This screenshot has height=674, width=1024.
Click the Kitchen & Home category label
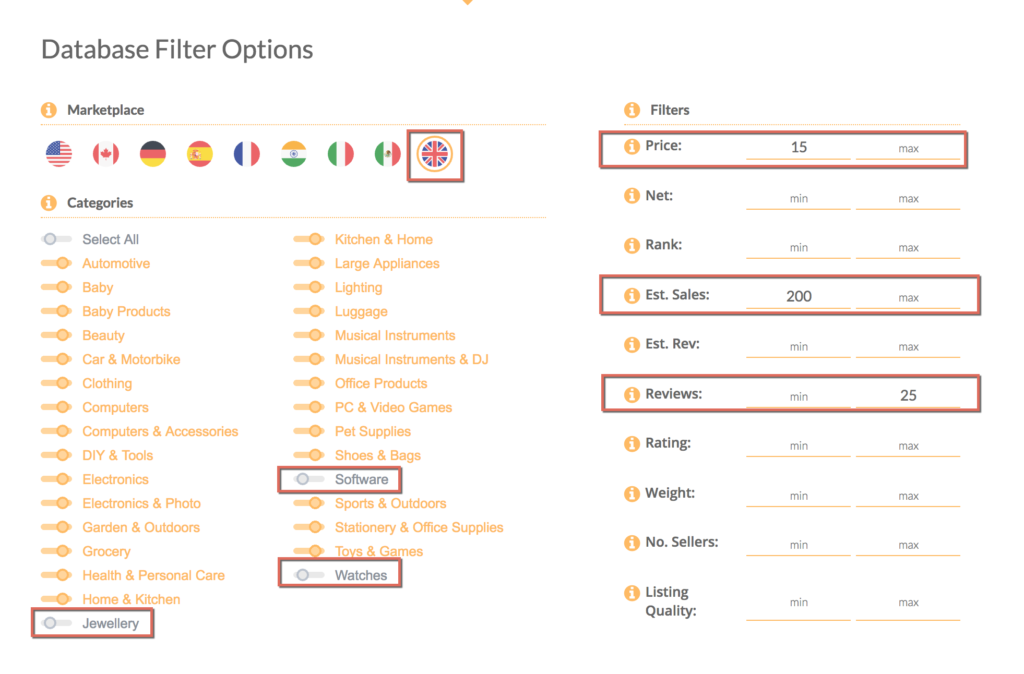pos(384,240)
